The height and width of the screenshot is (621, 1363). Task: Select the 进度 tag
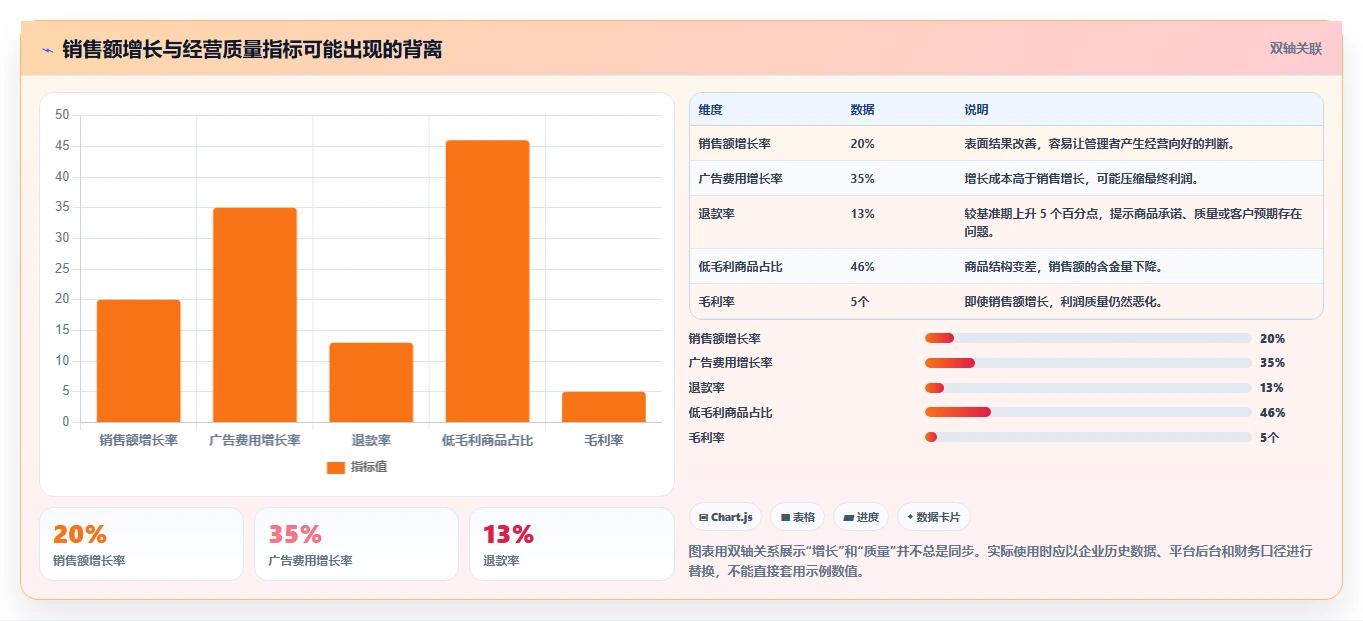coord(860,517)
